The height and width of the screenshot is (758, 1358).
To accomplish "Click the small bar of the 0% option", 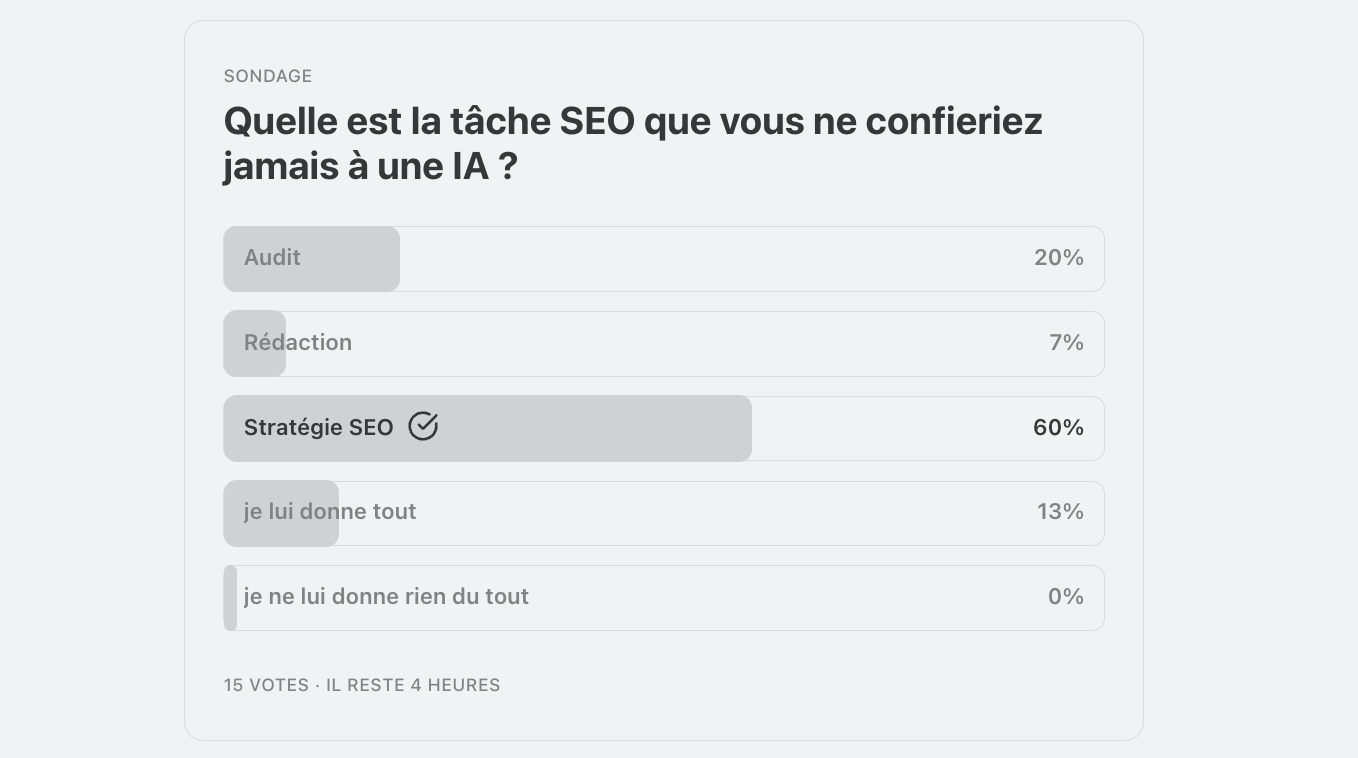I will tap(230, 598).
